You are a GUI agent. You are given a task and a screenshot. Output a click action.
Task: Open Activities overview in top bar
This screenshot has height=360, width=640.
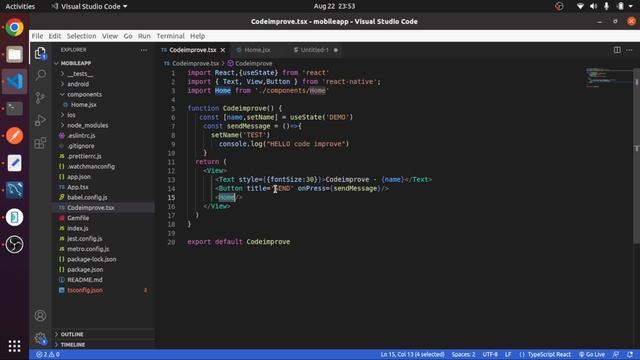point(20,6)
